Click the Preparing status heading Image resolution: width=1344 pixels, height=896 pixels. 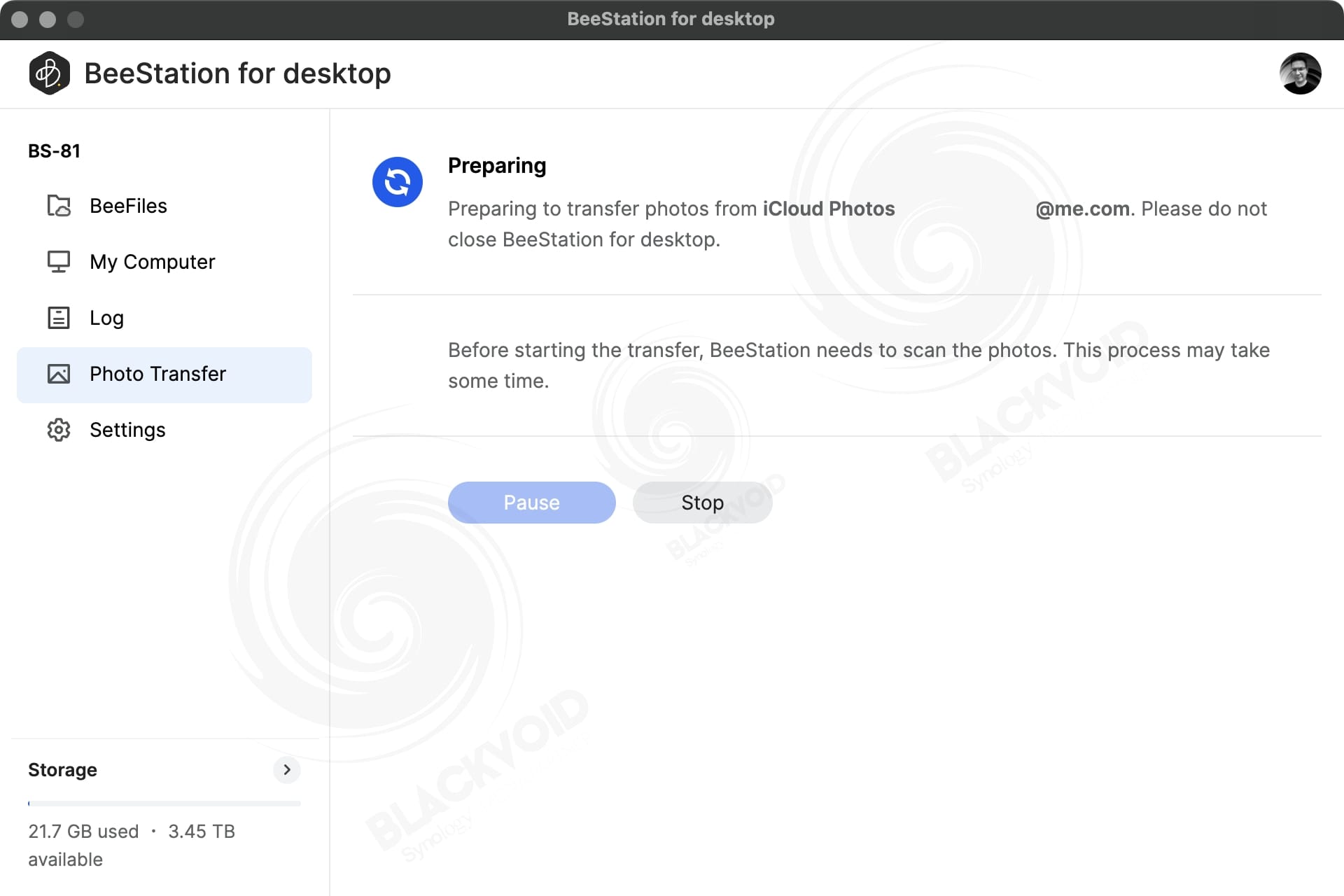497,166
